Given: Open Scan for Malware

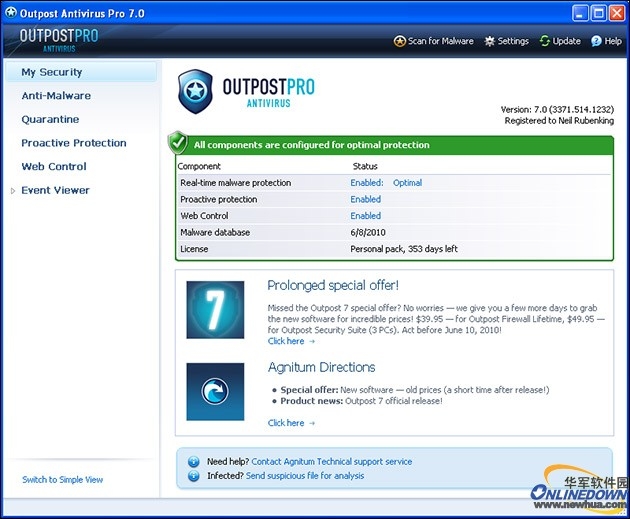Looking at the screenshot, I should tap(434, 41).
